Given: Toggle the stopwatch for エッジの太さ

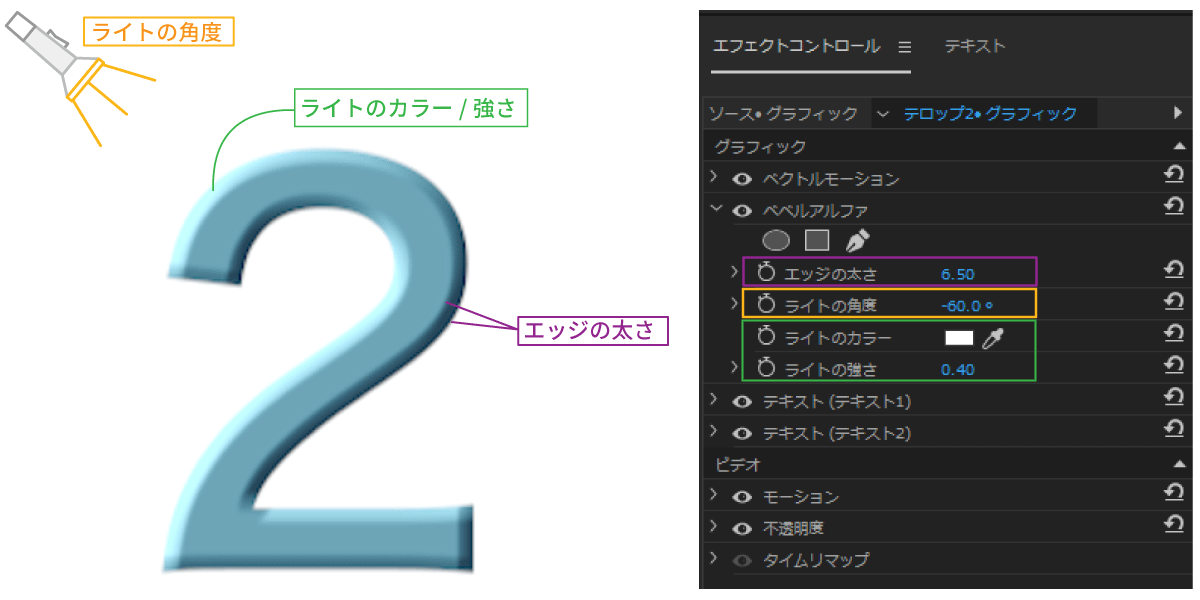Looking at the screenshot, I should [767, 273].
